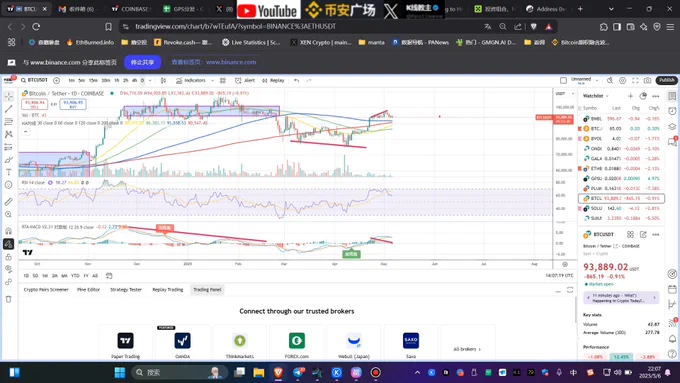Open the Alerts clock panel icon

[x=672, y=111]
